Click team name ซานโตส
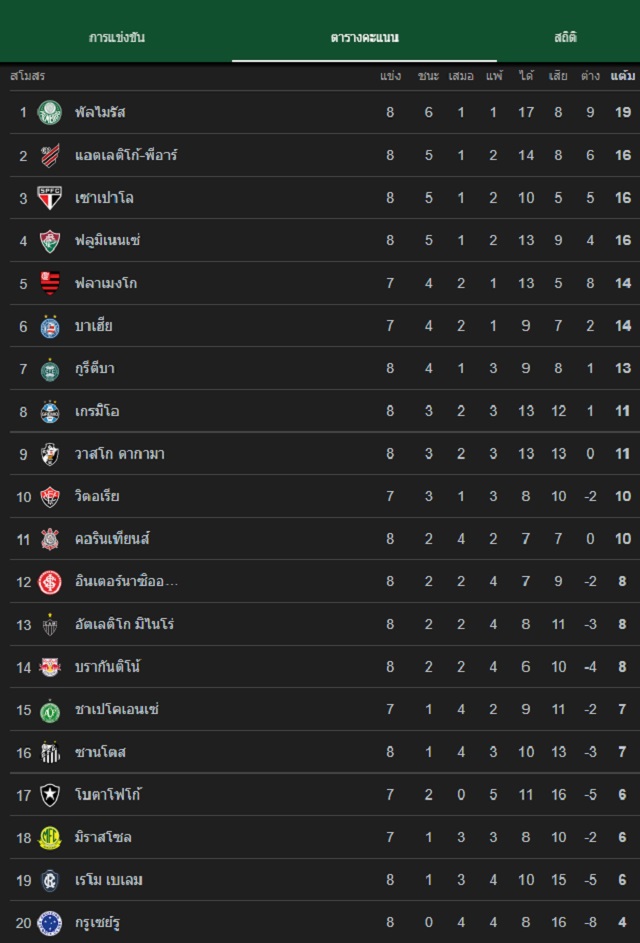The height and width of the screenshot is (943, 640). 101,752
